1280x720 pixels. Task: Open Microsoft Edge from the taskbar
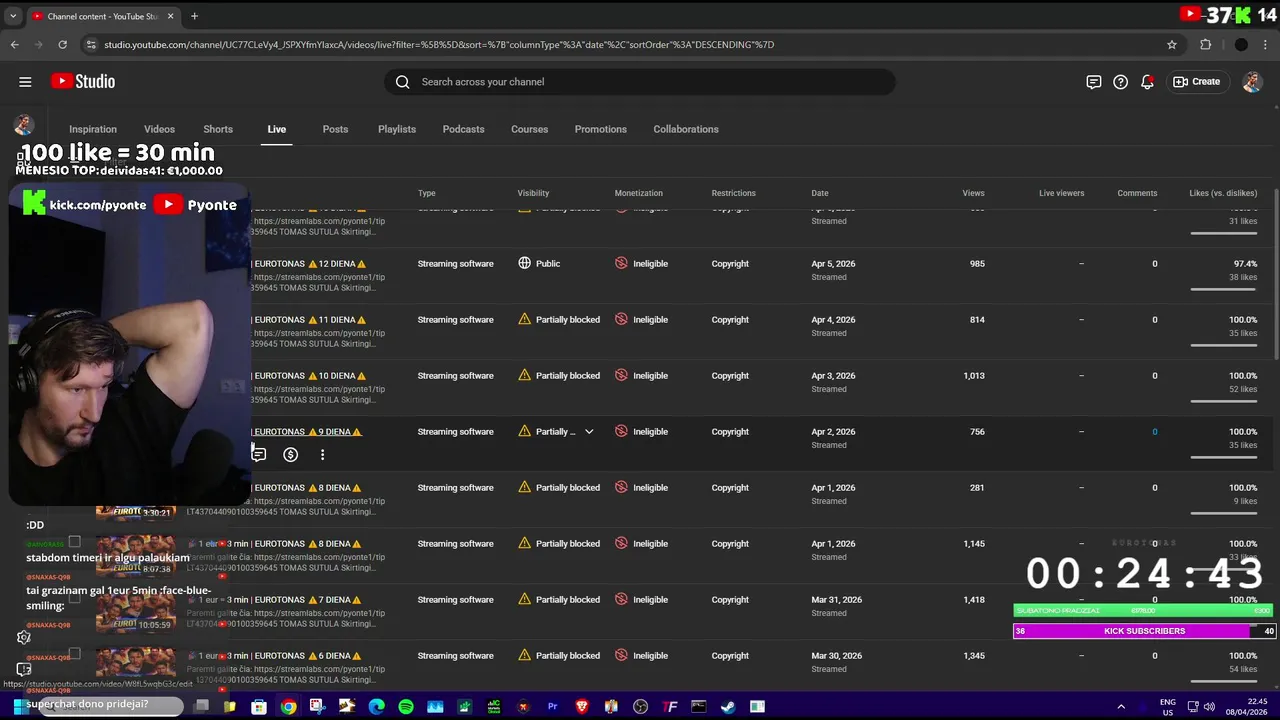pyautogui.click(x=376, y=707)
